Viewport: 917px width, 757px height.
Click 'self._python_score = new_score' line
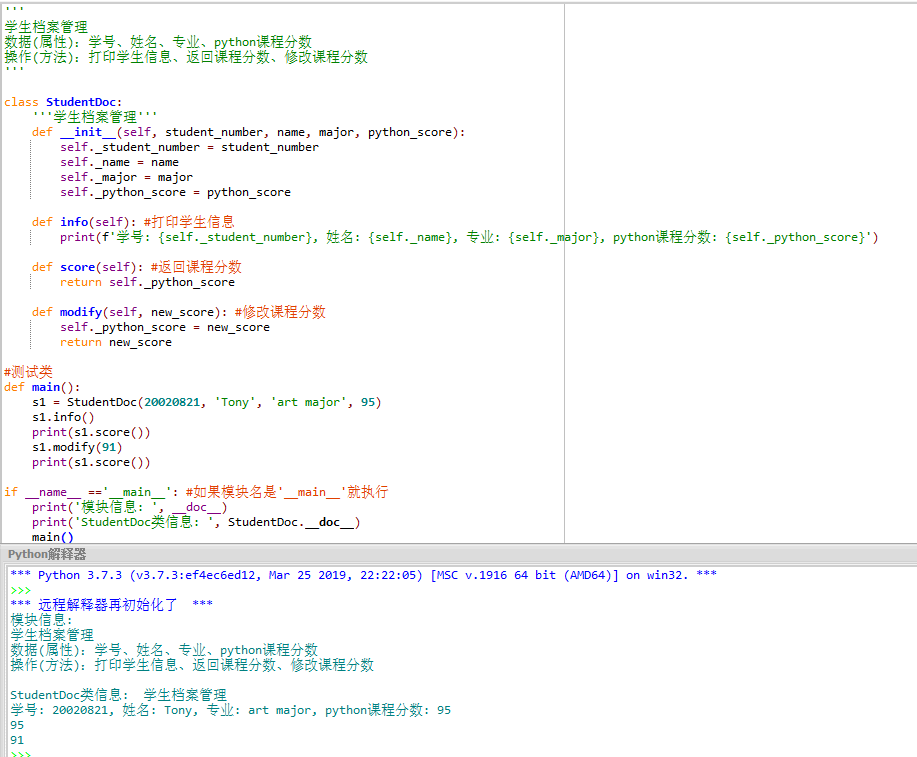165,327
